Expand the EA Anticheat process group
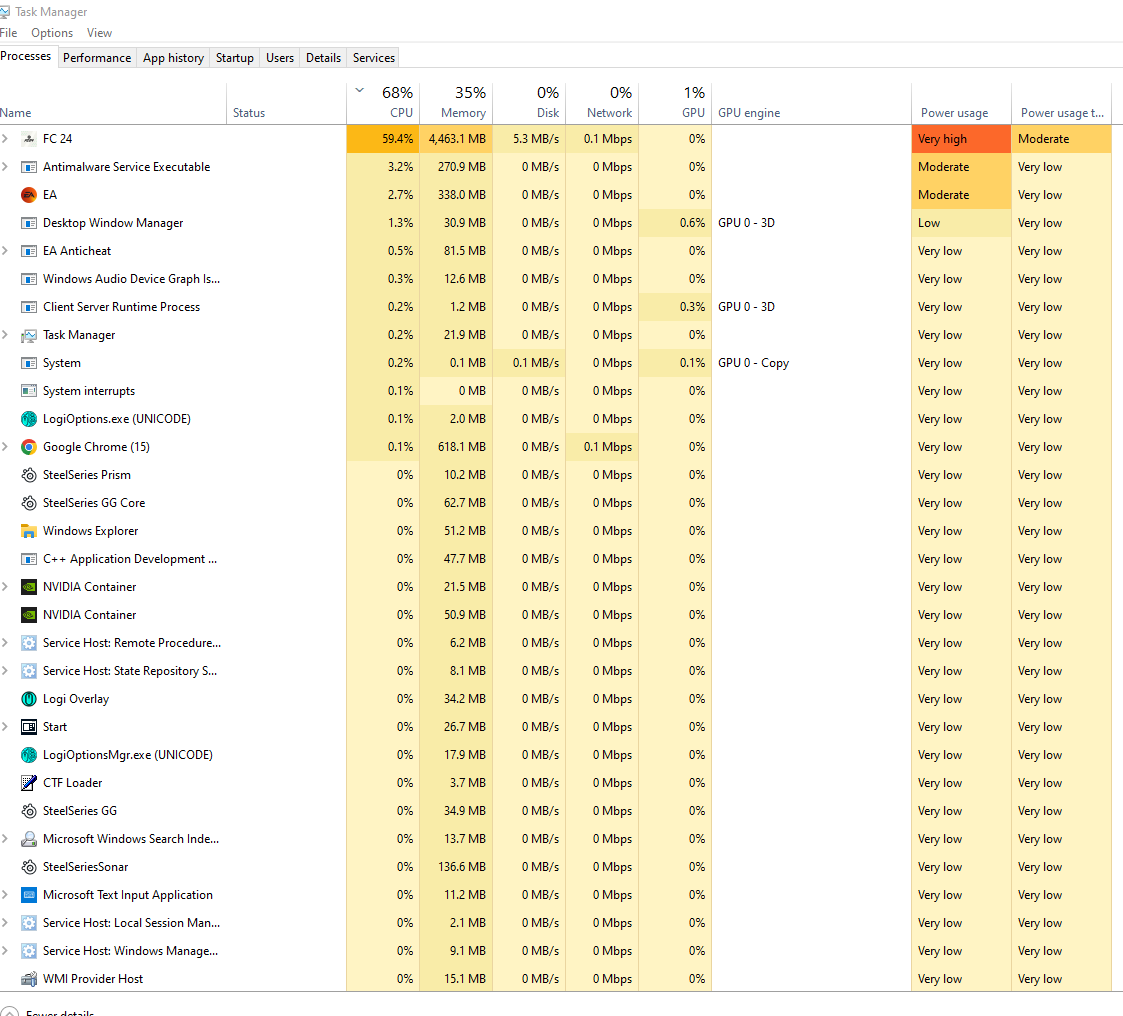The height and width of the screenshot is (1016, 1123). click(x=5, y=251)
